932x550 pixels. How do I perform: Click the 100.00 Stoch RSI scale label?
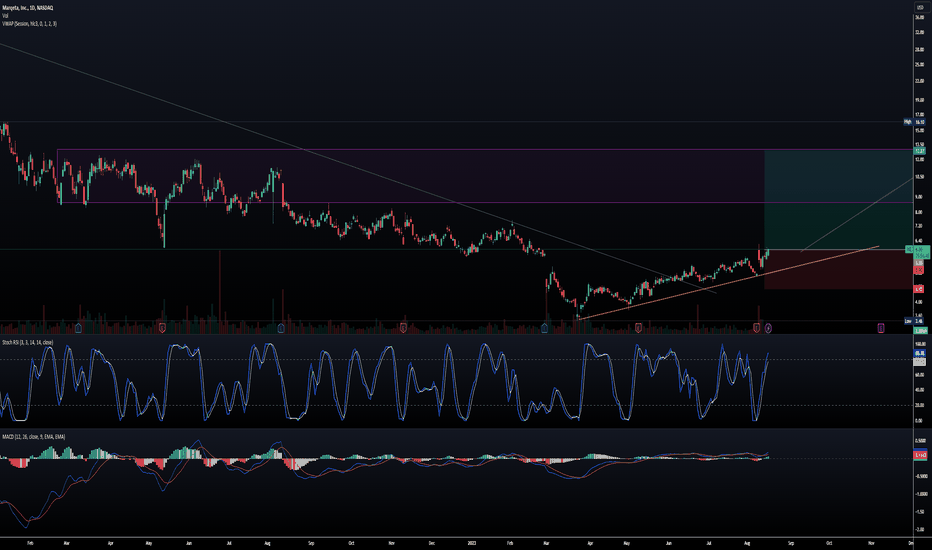[920, 344]
